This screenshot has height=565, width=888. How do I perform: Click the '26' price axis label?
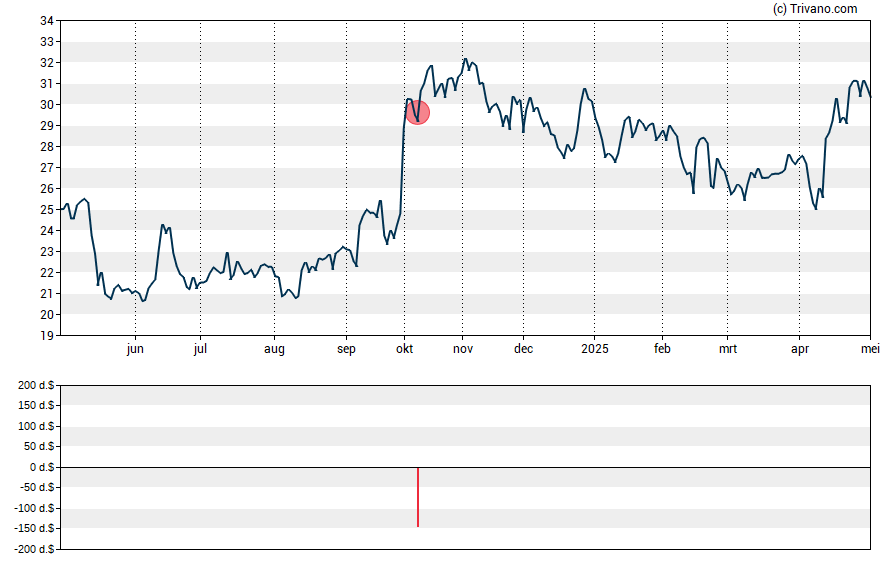pyautogui.click(x=46, y=189)
